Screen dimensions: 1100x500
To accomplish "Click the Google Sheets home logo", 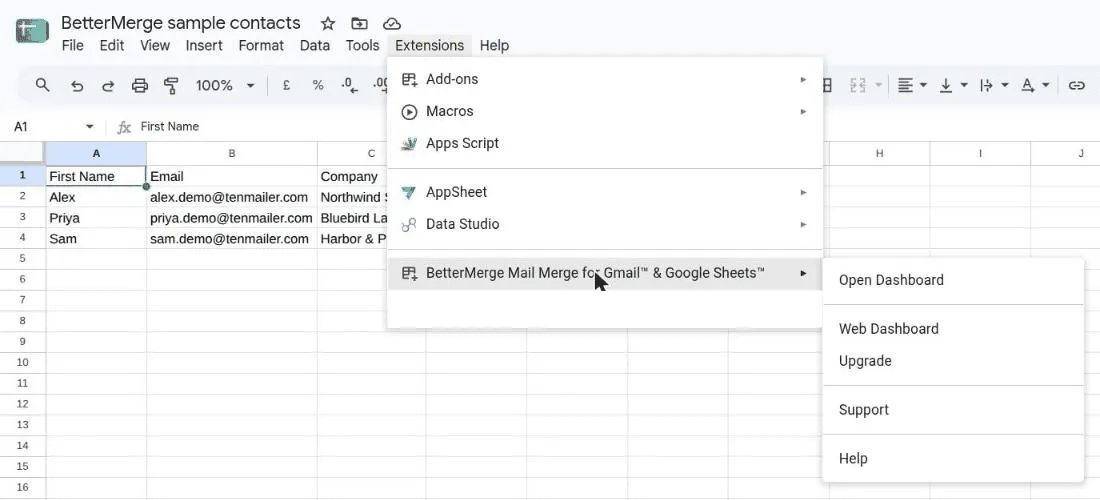I will [32, 31].
